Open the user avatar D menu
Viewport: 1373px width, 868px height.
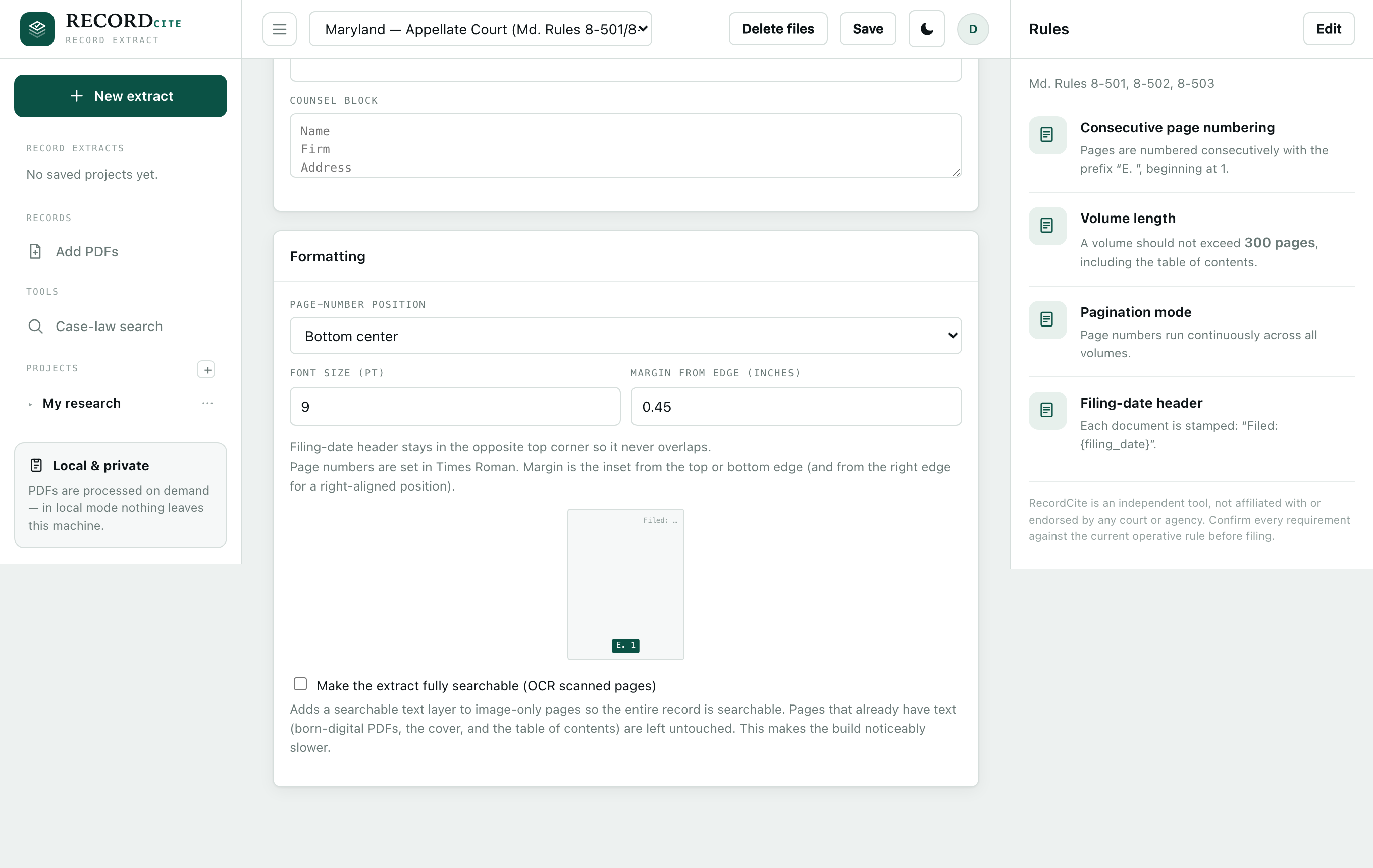pyautogui.click(x=973, y=29)
